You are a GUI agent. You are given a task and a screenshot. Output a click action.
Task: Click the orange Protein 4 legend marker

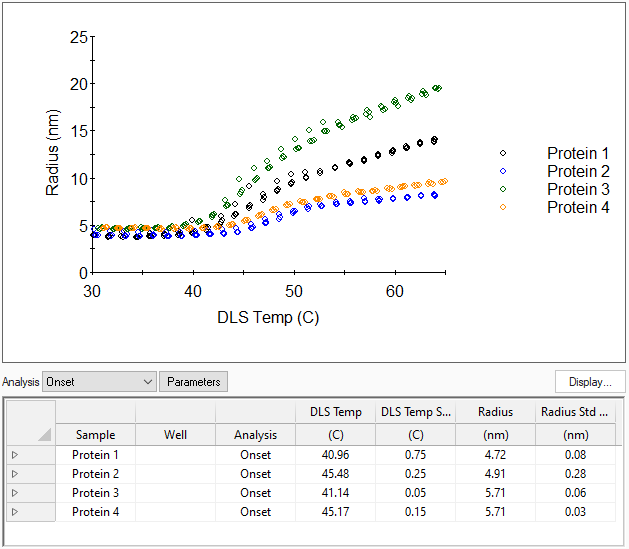click(x=503, y=208)
